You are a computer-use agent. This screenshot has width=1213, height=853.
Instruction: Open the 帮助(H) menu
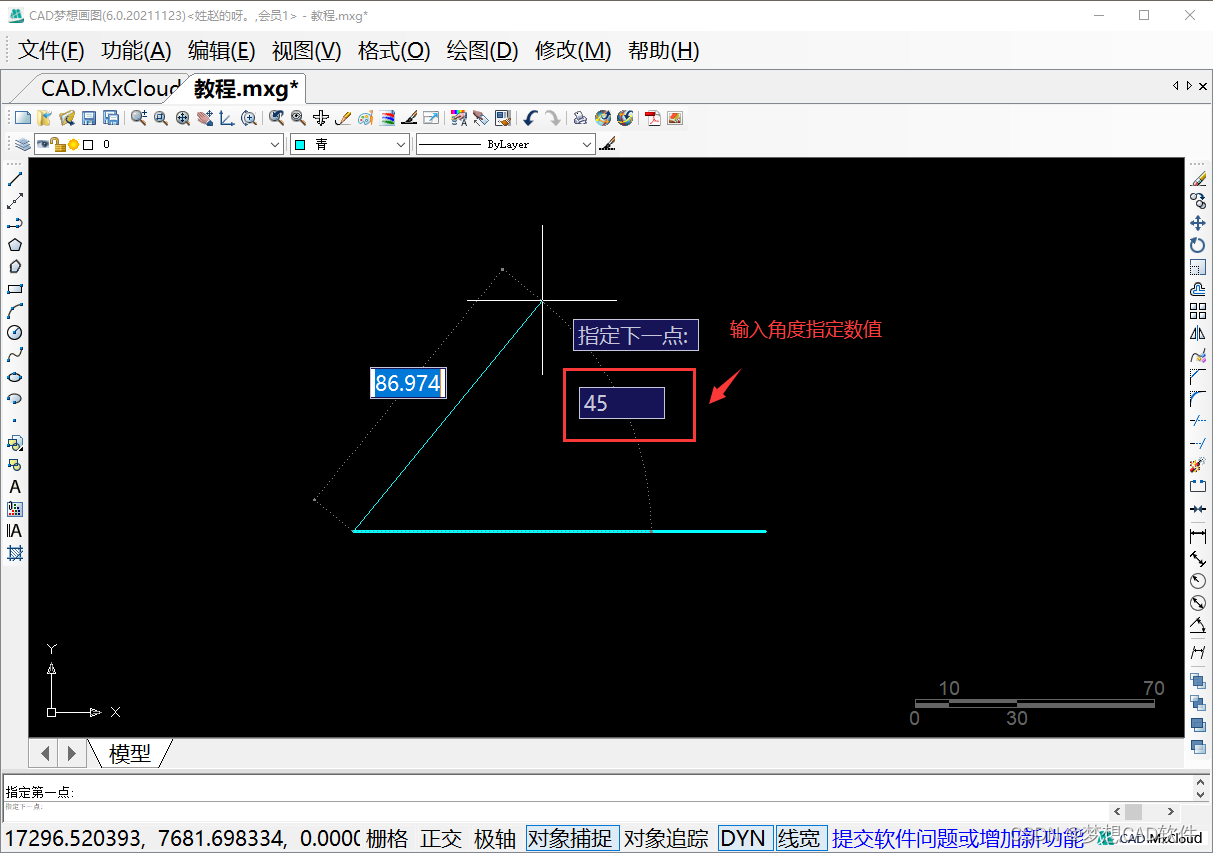pos(664,51)
